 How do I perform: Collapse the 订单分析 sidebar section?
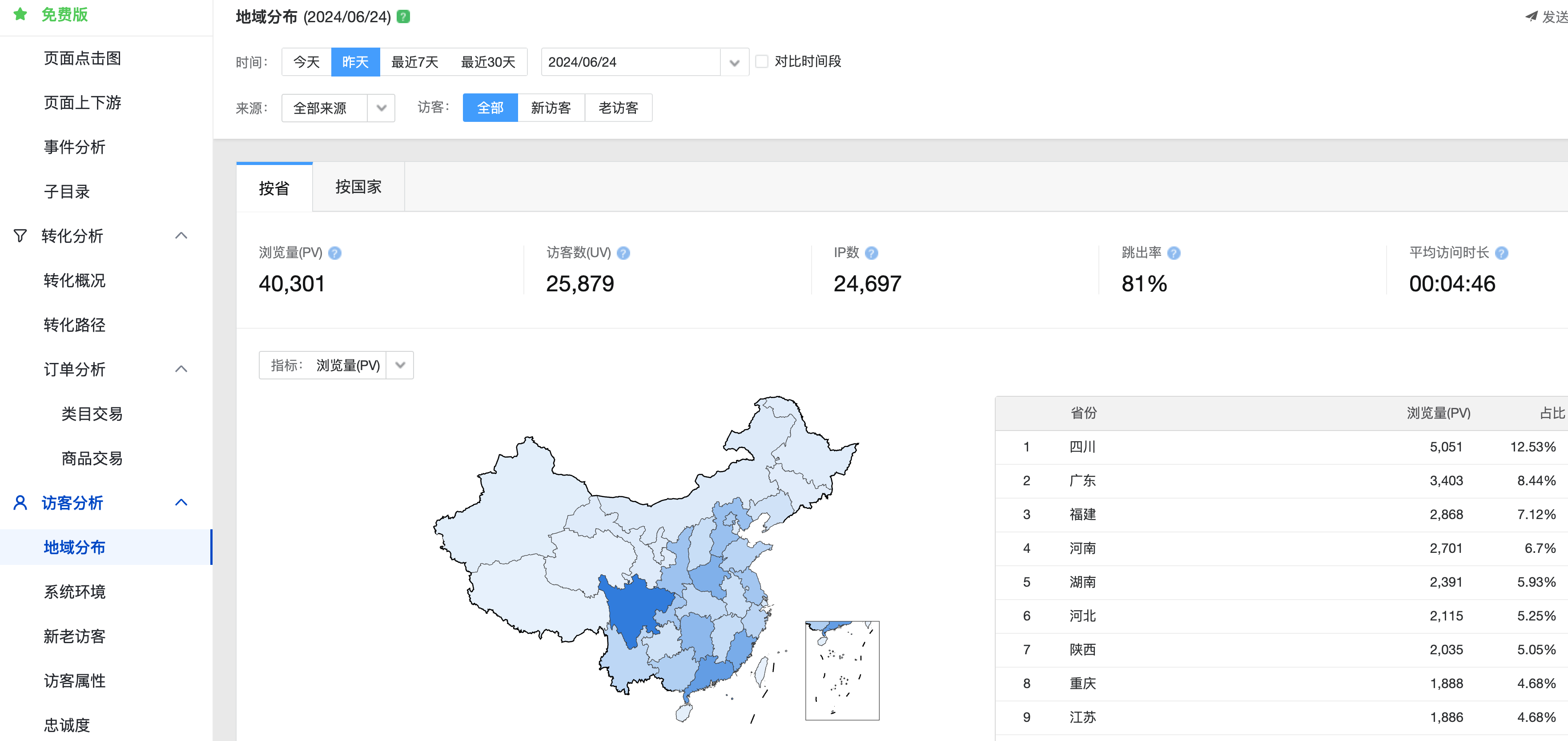tap(181, 369)
